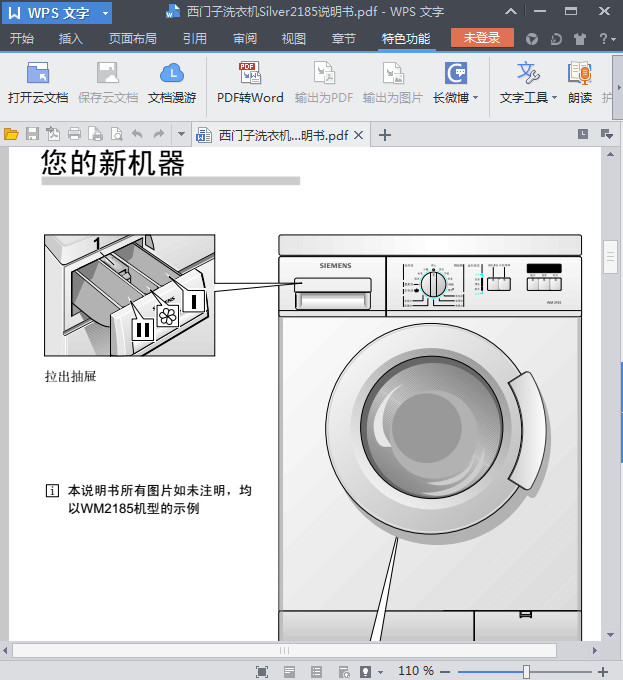Click the 朗读 read-aloud icon
The image size is (623, 680).
pos(580,82)
